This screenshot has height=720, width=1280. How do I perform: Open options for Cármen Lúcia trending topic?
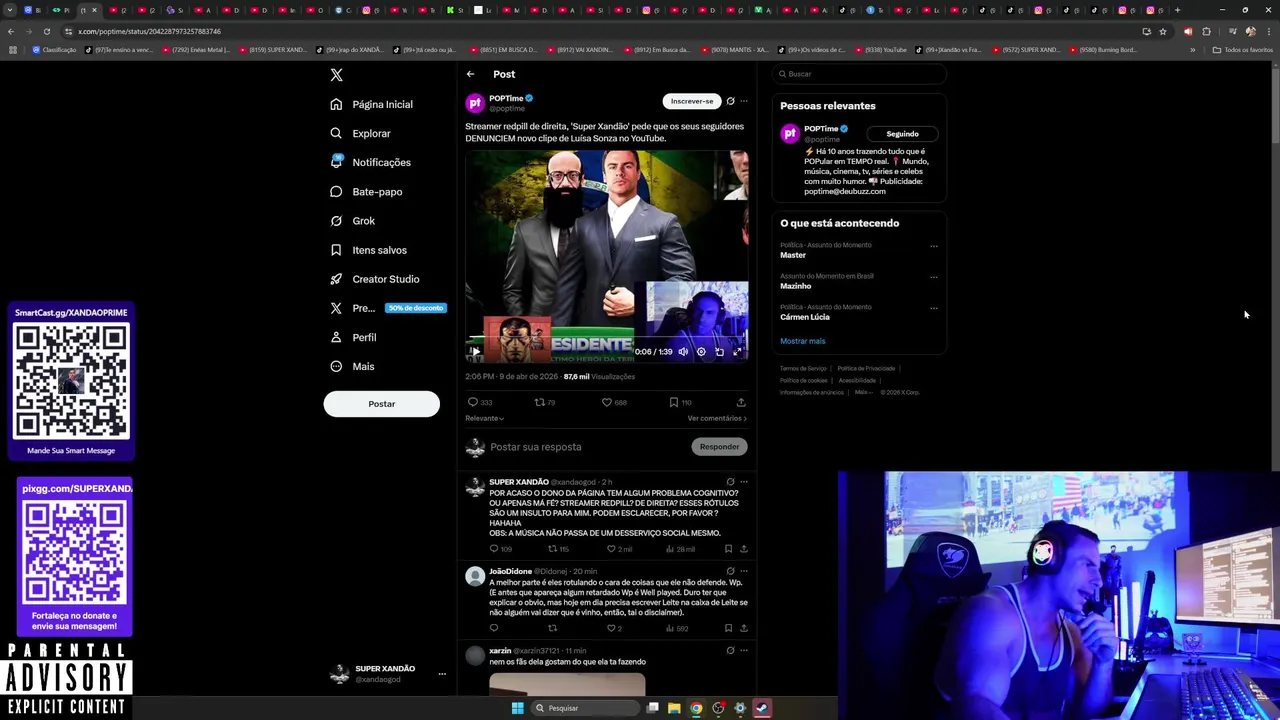click(x=934, y=308)
